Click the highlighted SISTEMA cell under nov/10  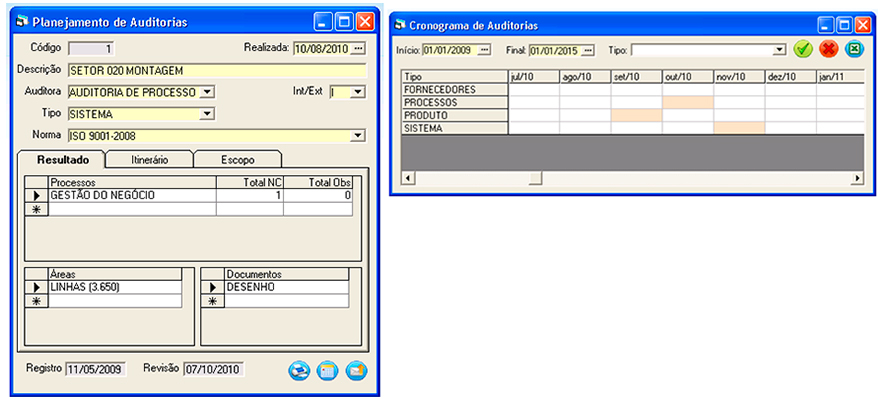tap(739, 128)
